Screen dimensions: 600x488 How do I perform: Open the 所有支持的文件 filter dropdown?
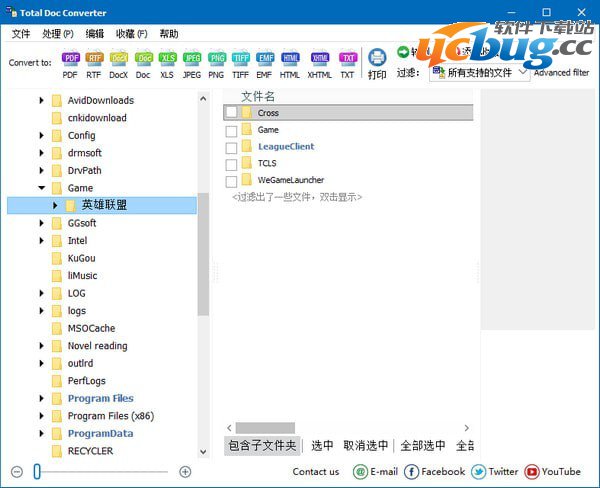tap(480, 72)
